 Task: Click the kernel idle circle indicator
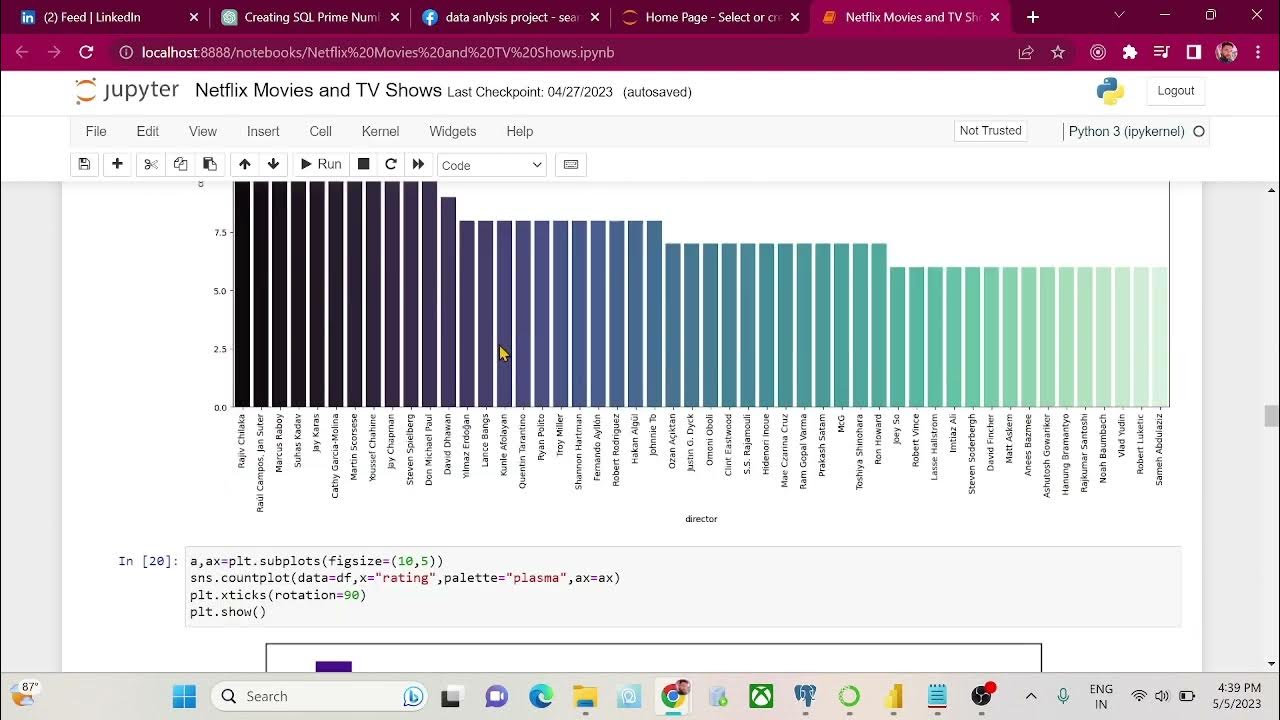coord(1199,131)
